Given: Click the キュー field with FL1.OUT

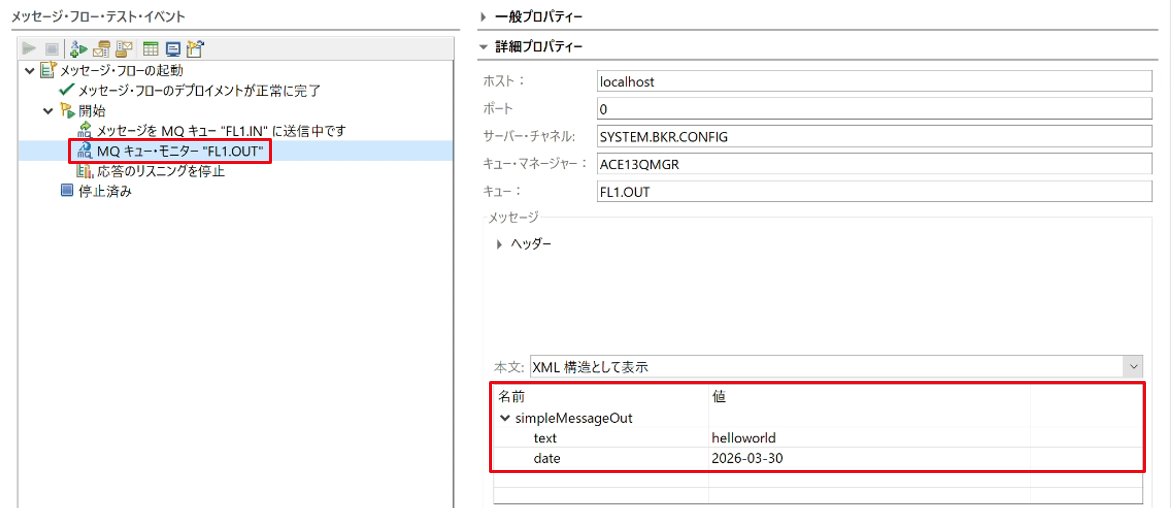Looking at the screenshot, I should tap(876, 192).
